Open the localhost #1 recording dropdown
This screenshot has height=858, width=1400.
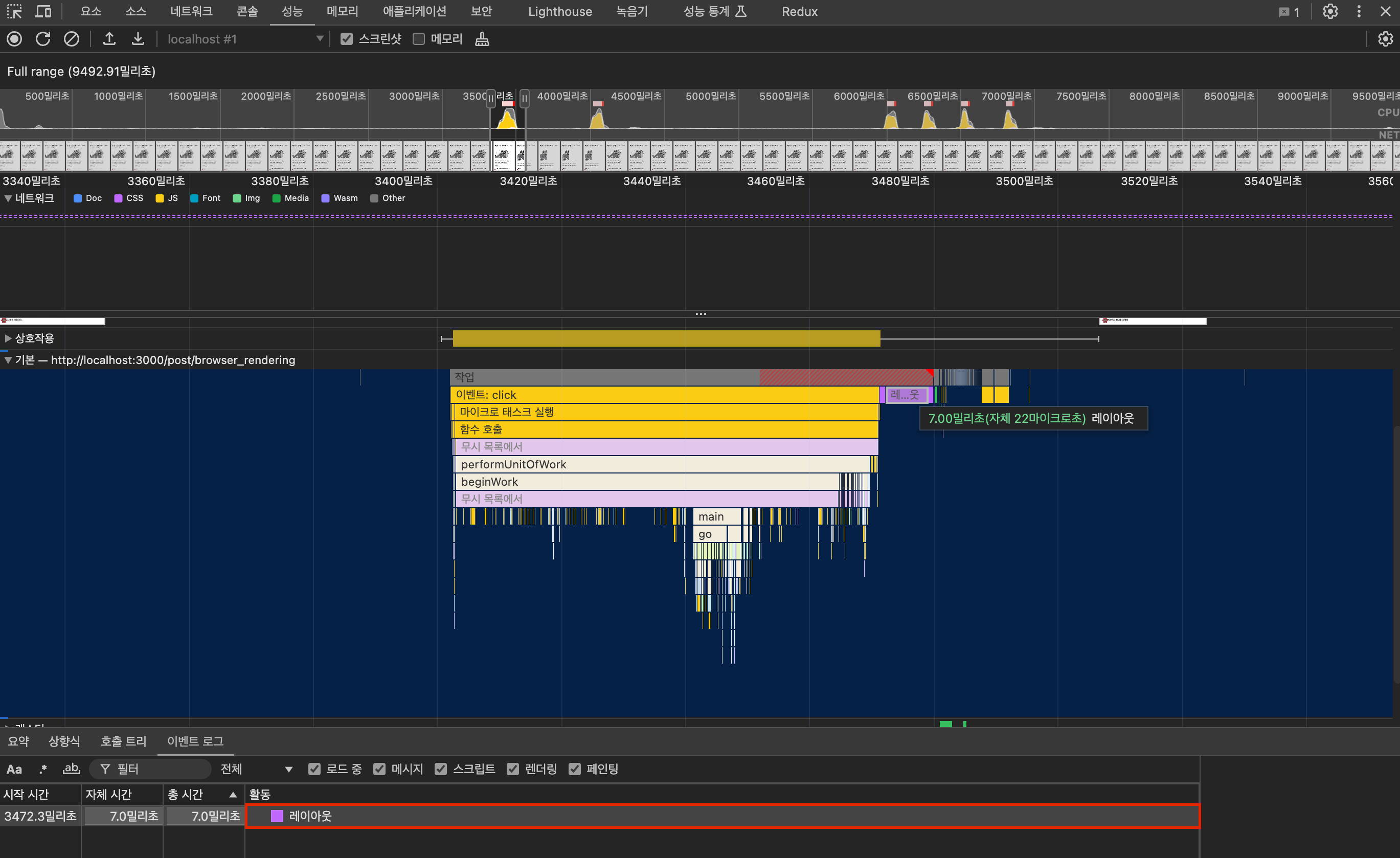(x=245, y=39)
